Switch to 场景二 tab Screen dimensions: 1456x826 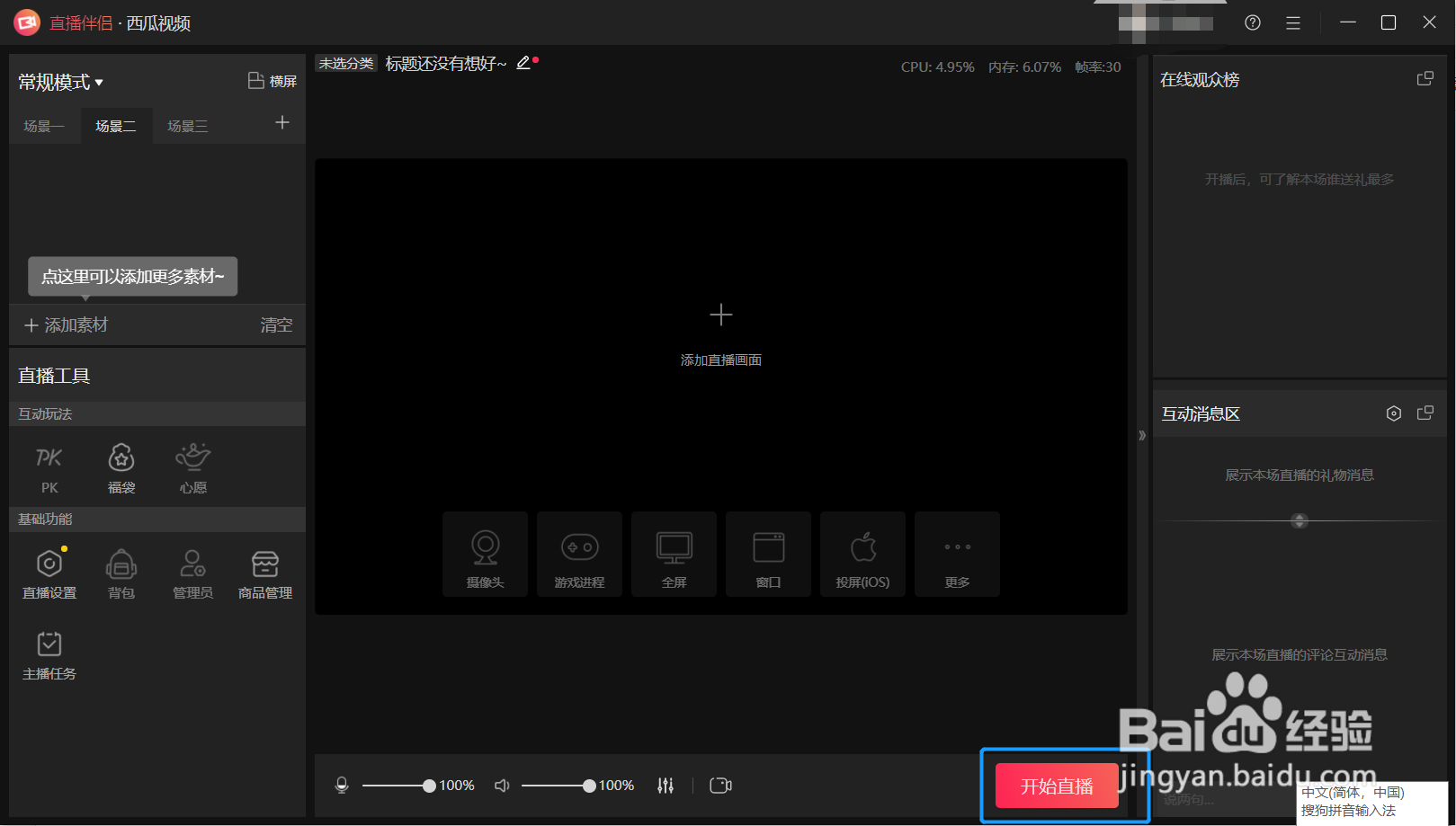pyautogui.click(x=116, y=126)
